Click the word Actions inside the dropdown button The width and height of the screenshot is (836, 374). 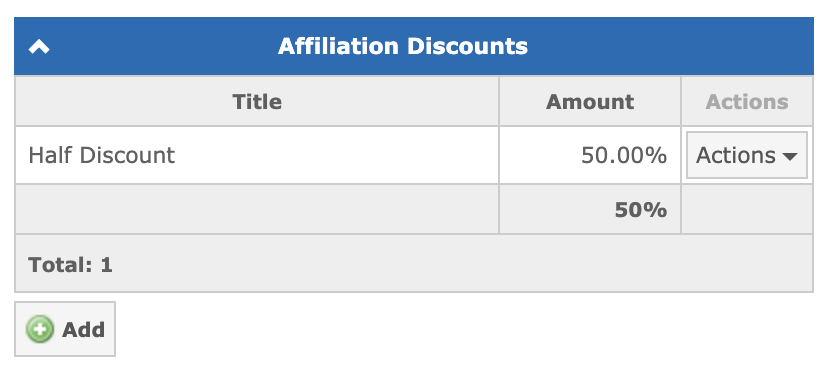point(736,155)
